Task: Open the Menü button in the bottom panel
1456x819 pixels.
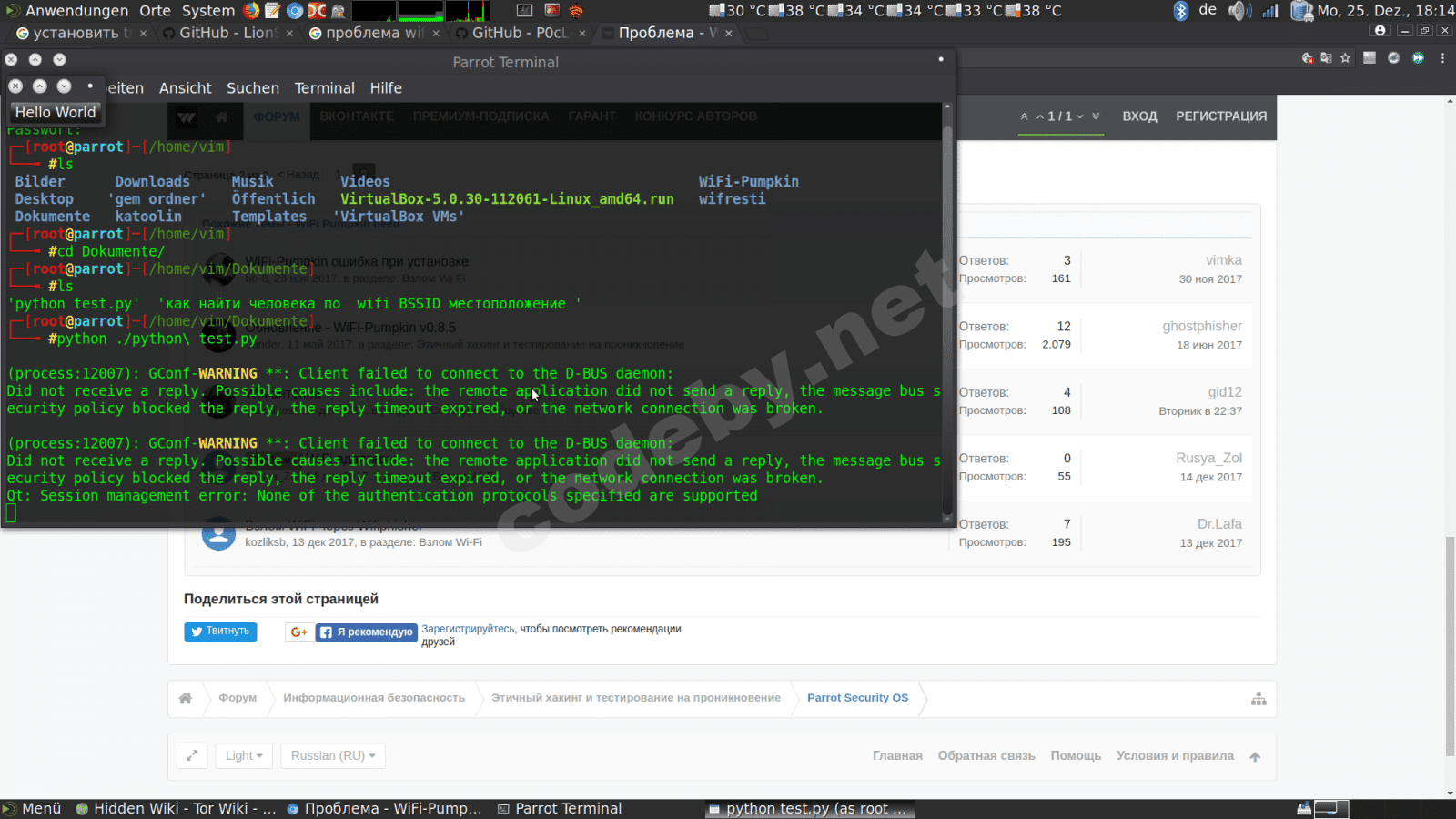Action: (33, 809)
